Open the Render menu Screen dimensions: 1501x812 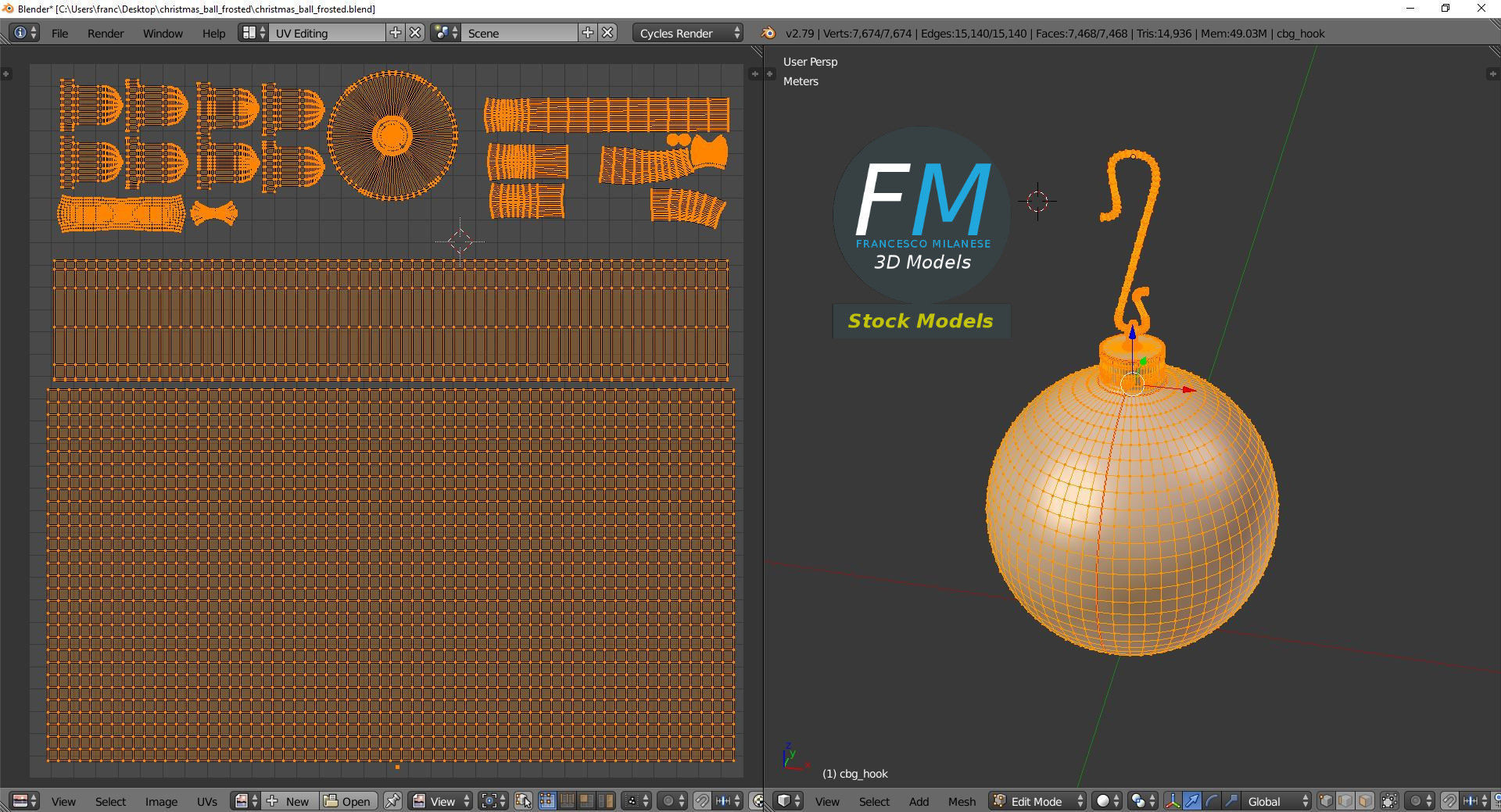(x=106, y=33)
